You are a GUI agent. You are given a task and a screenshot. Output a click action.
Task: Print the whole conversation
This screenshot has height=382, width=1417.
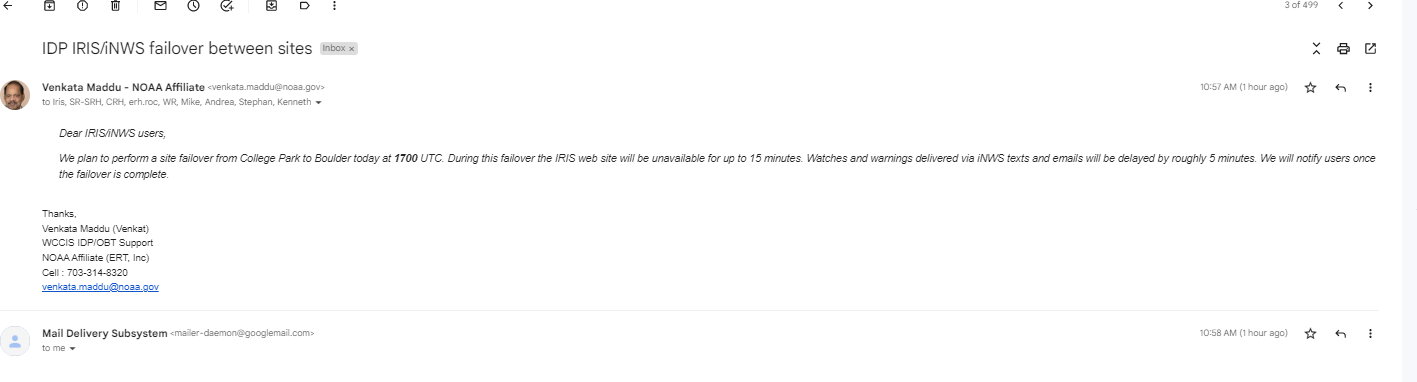click(x=1343, y=48)
